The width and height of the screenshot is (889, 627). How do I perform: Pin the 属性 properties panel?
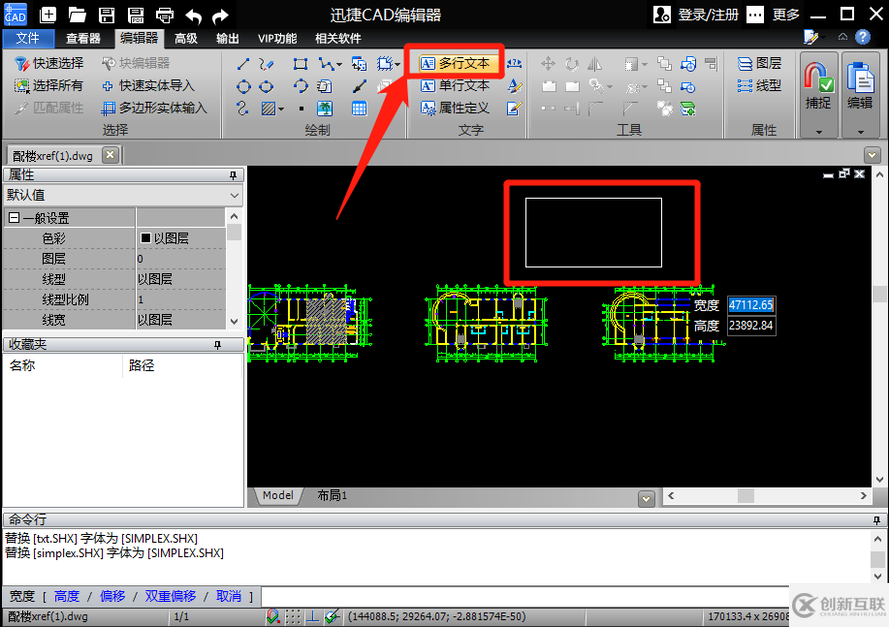tap(233, 176)
